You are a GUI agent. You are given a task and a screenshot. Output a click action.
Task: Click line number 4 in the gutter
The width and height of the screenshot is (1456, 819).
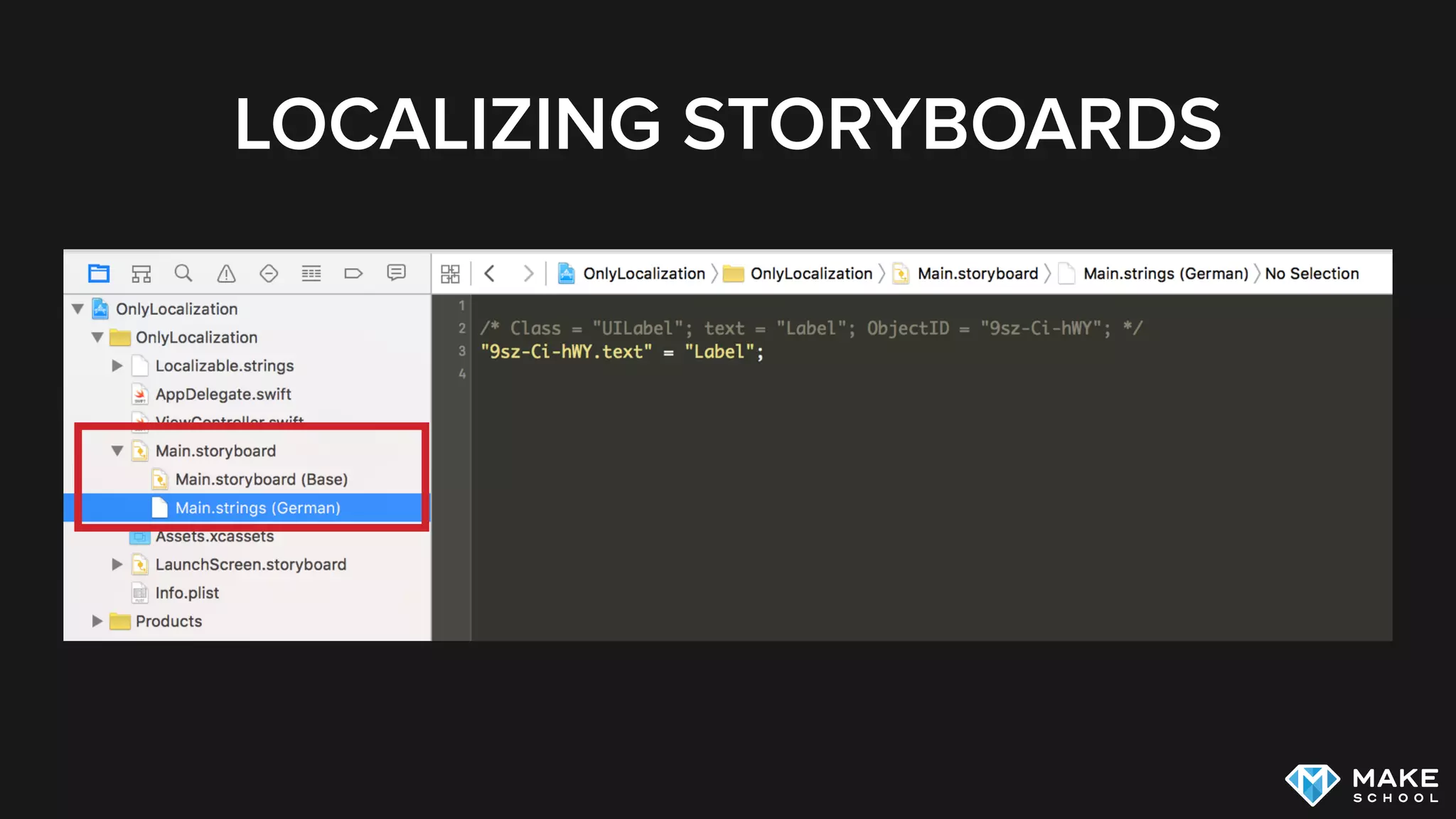461,374
